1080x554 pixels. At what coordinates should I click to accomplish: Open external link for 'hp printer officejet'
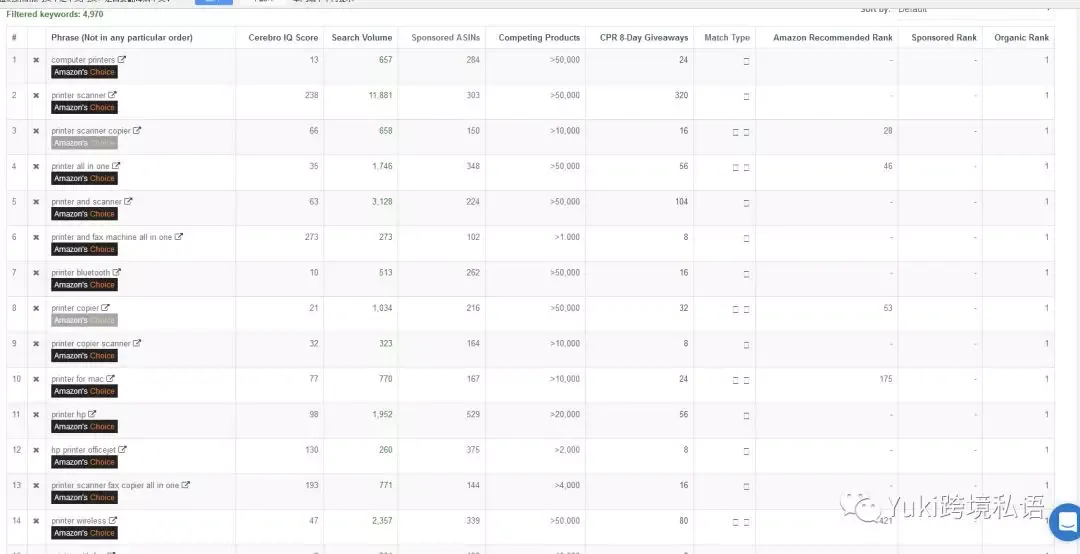(x=123, y=449)
